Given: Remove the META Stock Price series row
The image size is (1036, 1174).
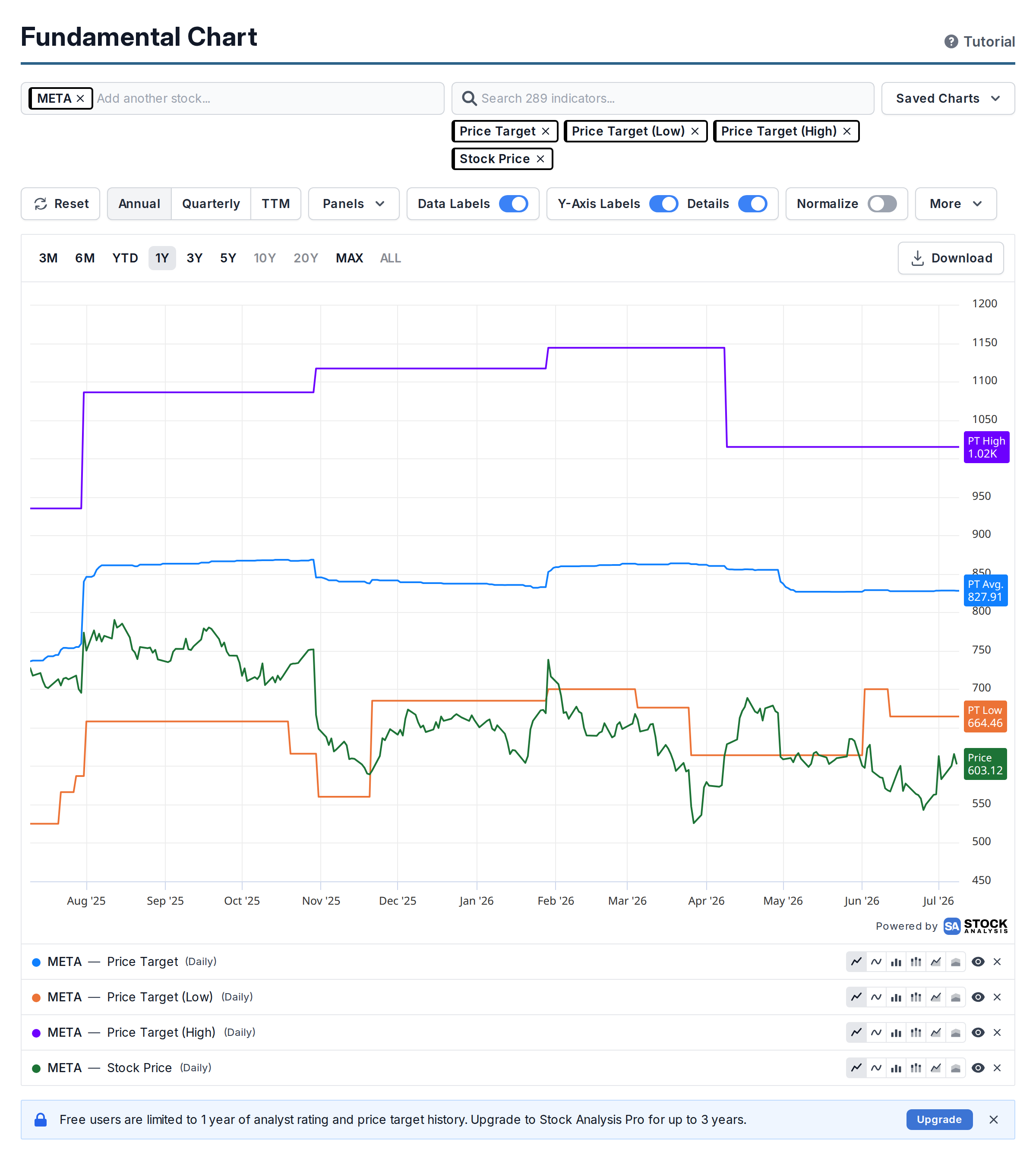Looking at the screenshot, I should click(997, 1068).
